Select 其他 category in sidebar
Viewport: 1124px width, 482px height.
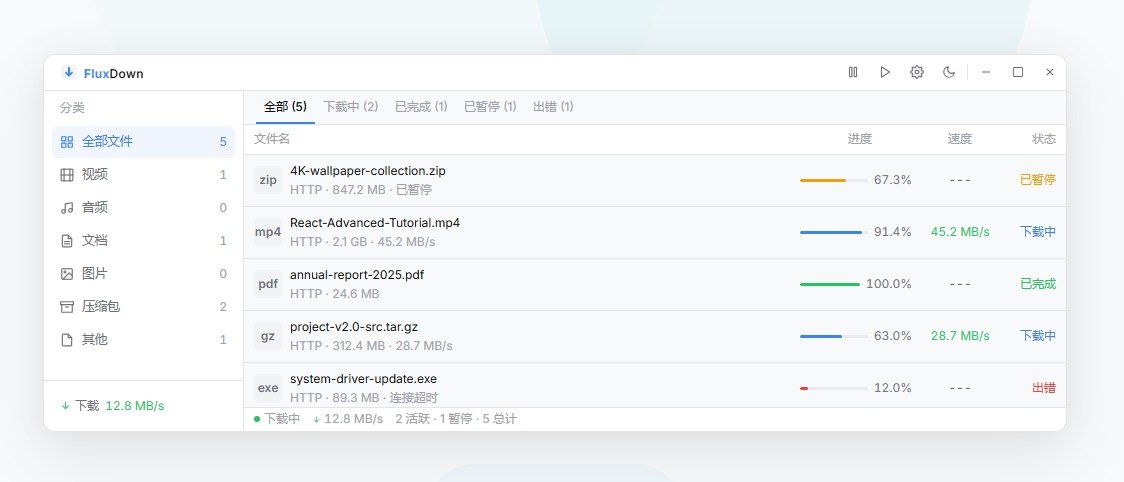pyautogui.click(x=143, y=340)
